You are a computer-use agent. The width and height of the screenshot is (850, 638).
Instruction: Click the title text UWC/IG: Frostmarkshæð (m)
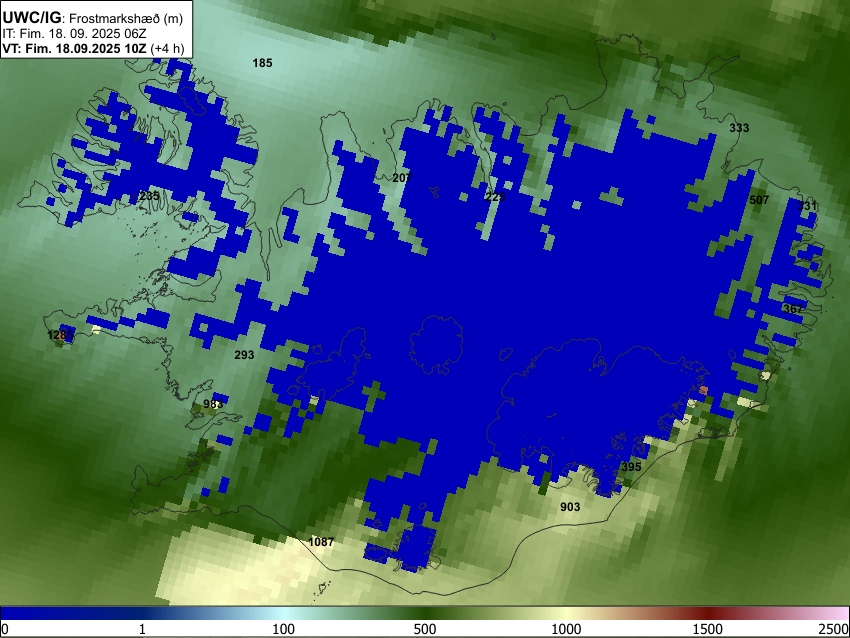pyautogui.click(x=93, y=18)
